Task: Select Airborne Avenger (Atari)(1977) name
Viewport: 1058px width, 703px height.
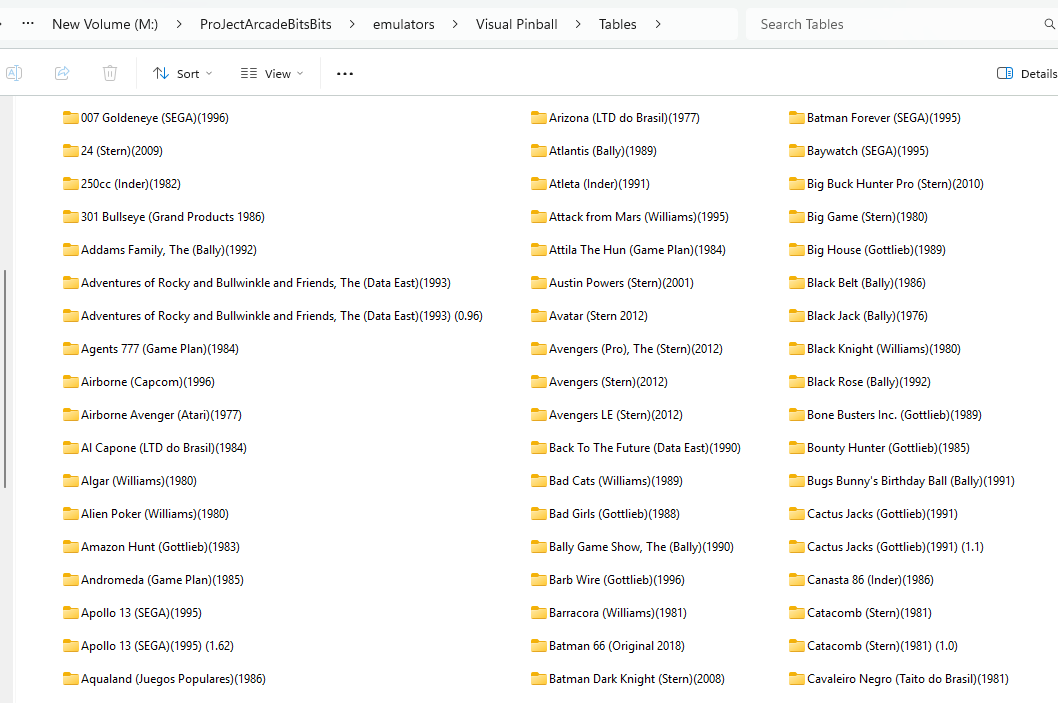Action: [x=161, y=415]
